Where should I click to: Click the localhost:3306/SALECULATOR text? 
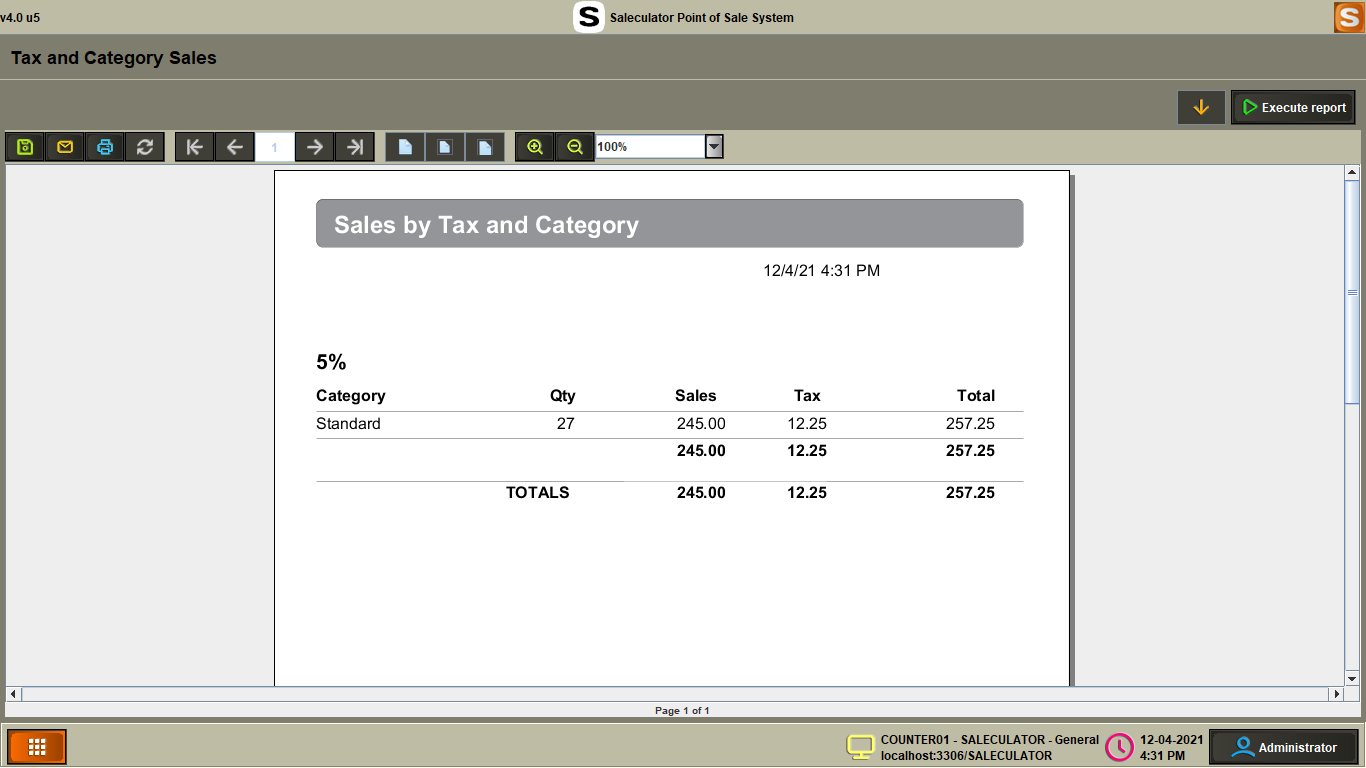966,756
